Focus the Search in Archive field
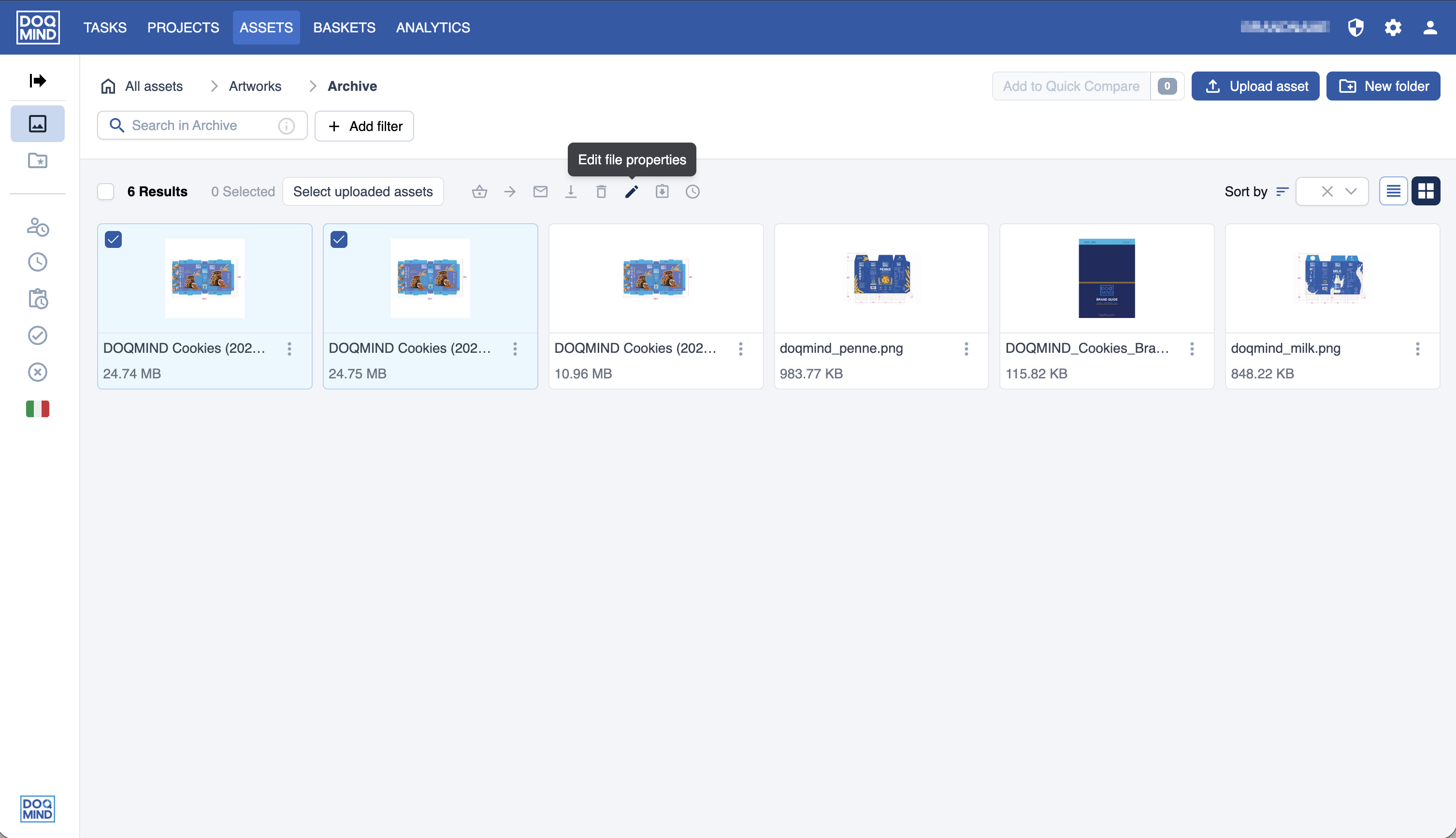The image size is (1456, 838). pyautogui.click(x=202, y=126)
